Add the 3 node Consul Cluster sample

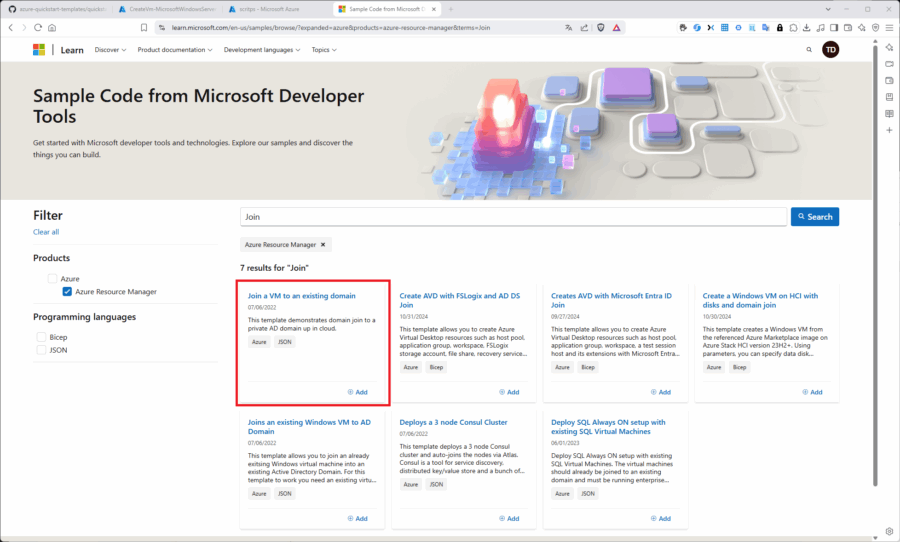click(x=509, y=518)
